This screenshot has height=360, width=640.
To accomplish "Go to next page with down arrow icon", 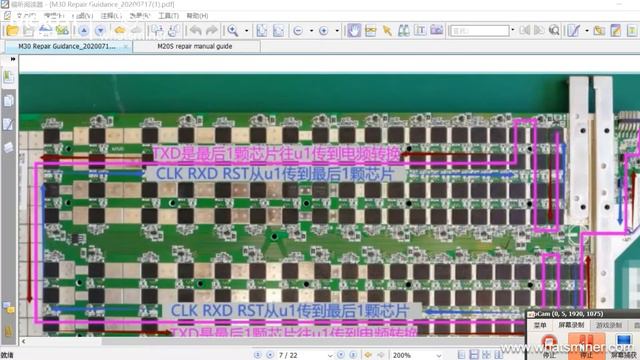I will click(x=100, y=31).
